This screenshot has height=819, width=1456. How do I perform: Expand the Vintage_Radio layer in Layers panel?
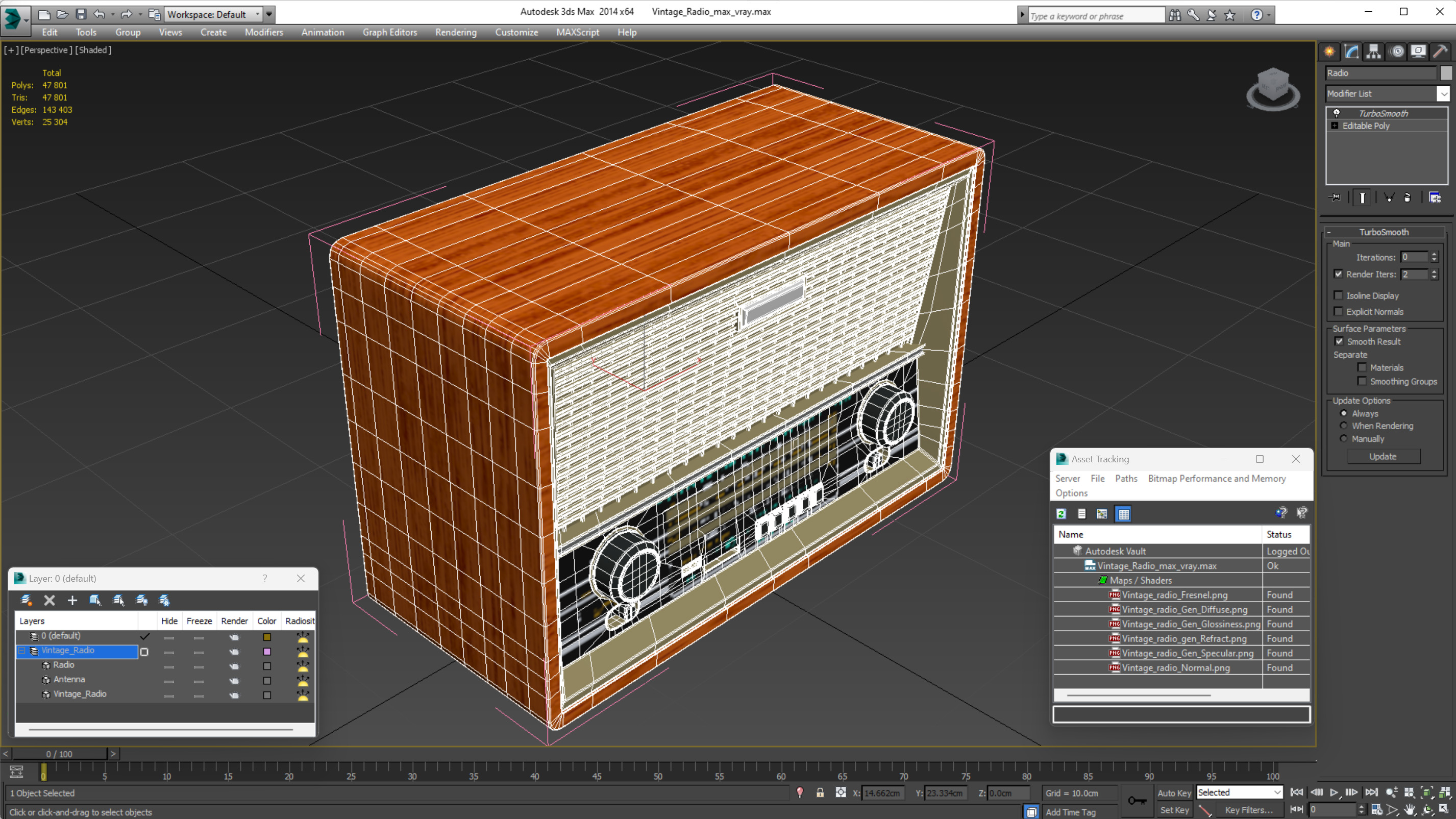point(23,650)
